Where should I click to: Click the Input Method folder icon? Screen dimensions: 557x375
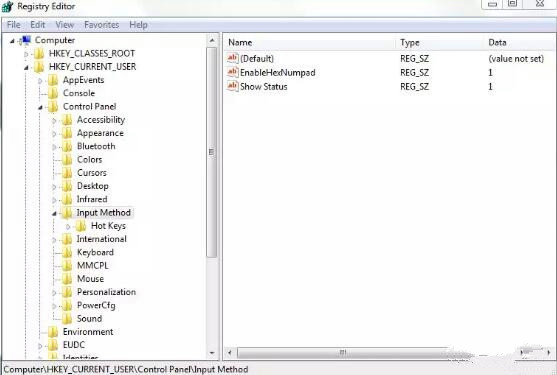click(67, 213)
